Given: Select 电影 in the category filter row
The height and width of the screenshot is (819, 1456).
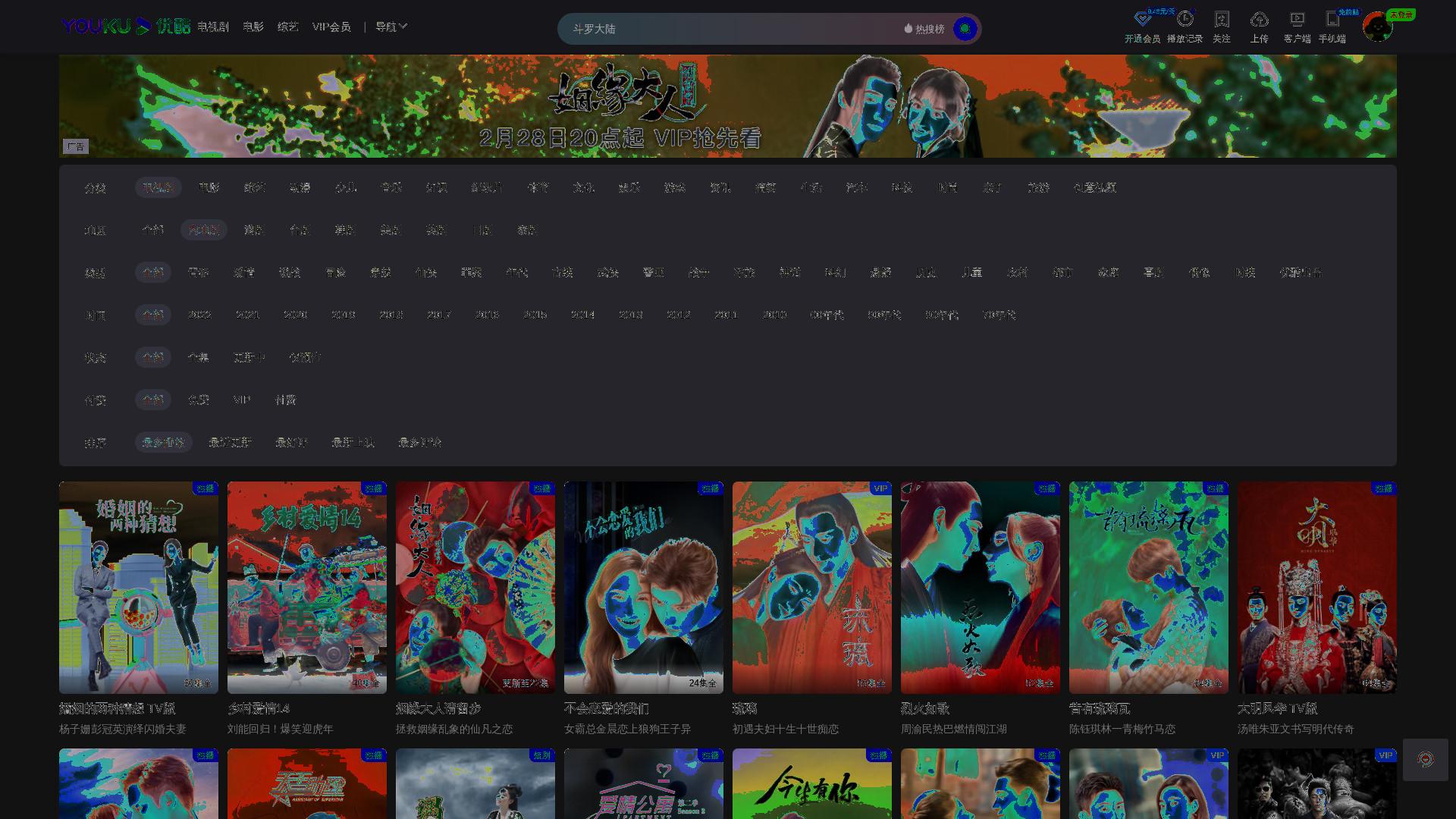Looking at the screenshot, I should tap(209, 187).
